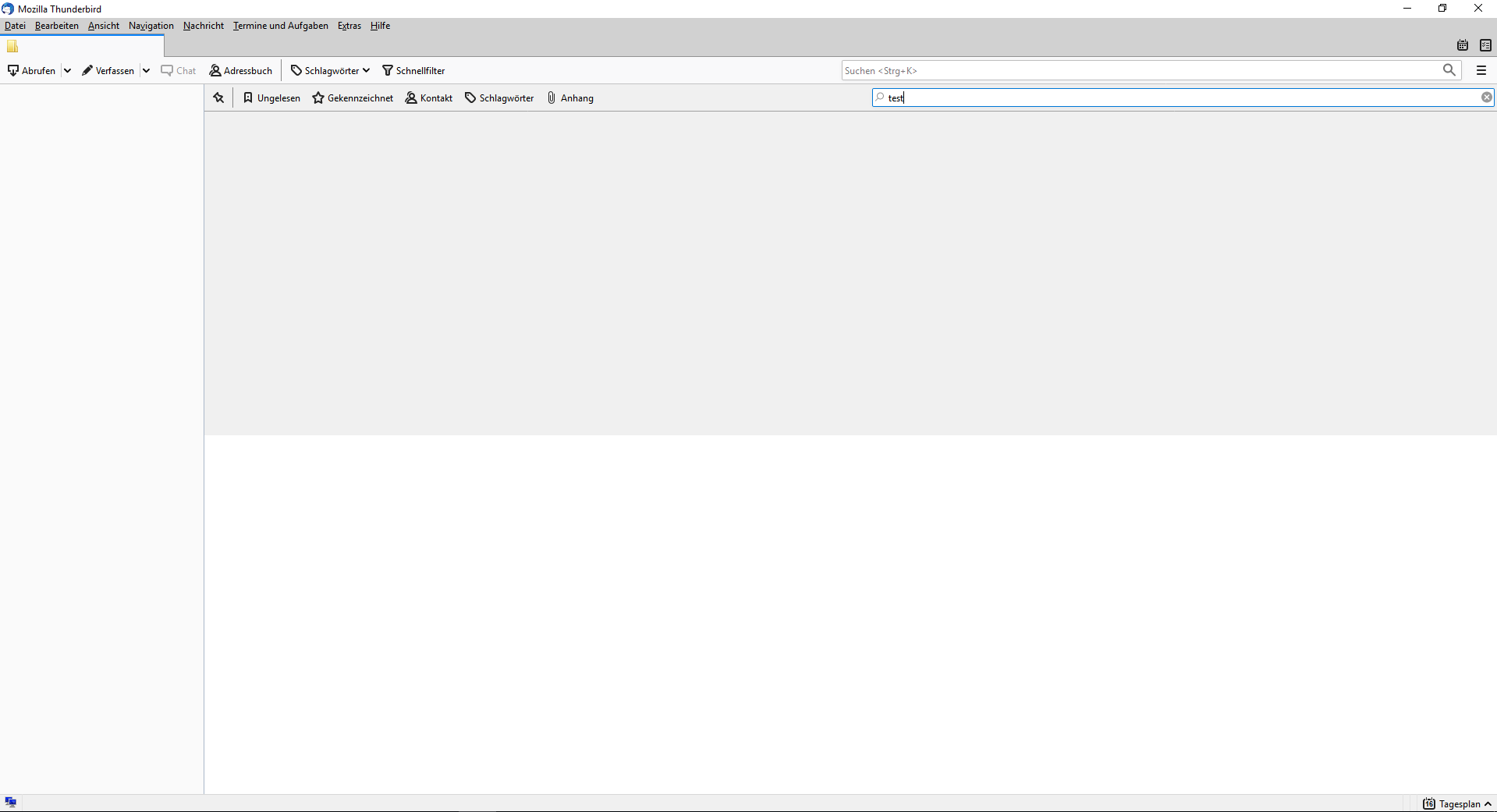
Task: Expand the Tagesplan today pane
Action: (x=1457, y=803)
